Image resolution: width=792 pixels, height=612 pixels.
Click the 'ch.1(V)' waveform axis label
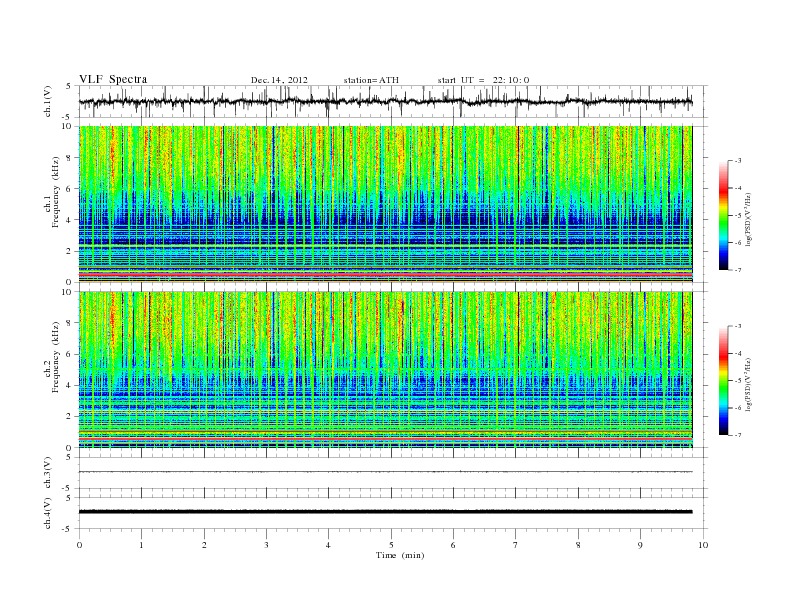click(48, 101)
